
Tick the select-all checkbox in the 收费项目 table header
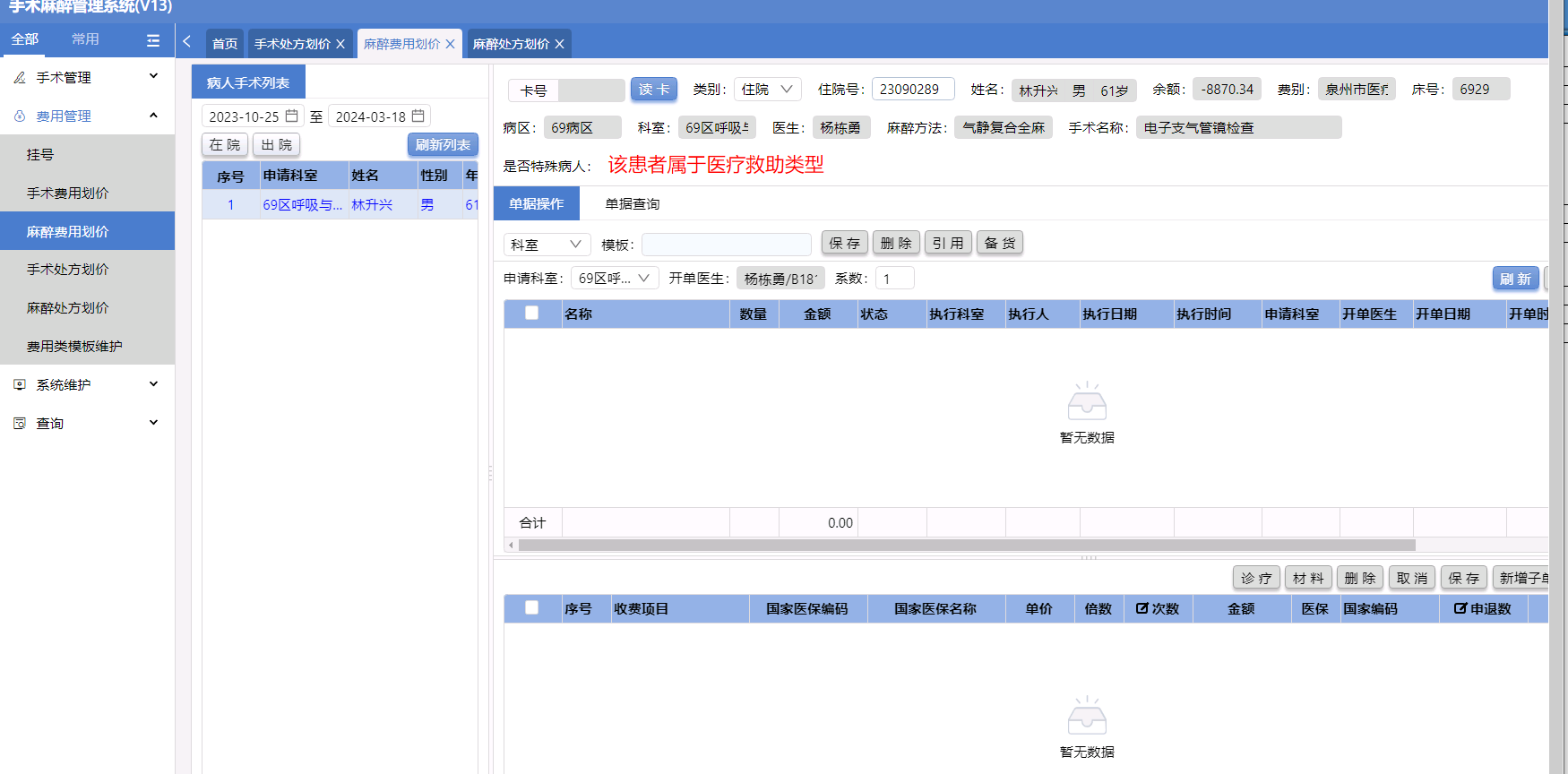point(532,607)
